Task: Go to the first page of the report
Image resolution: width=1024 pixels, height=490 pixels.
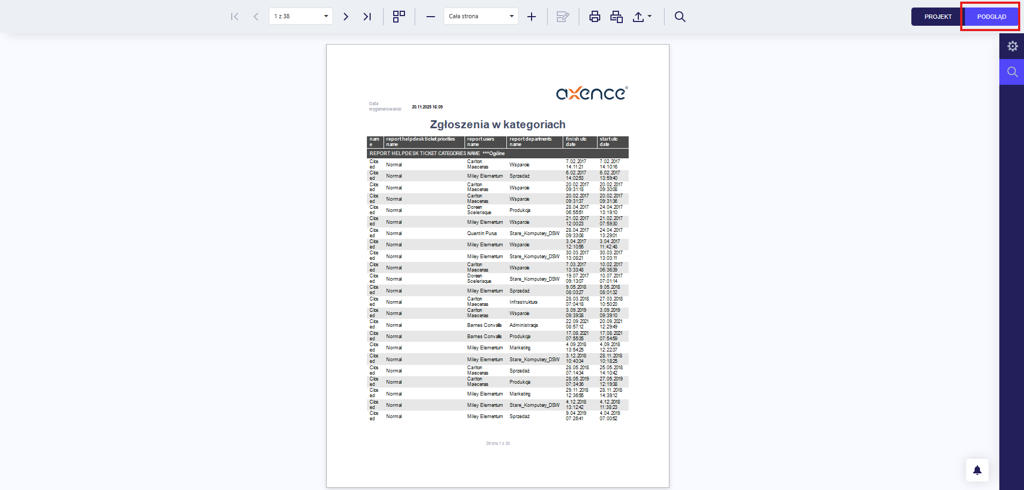Action: pos(235,17)
